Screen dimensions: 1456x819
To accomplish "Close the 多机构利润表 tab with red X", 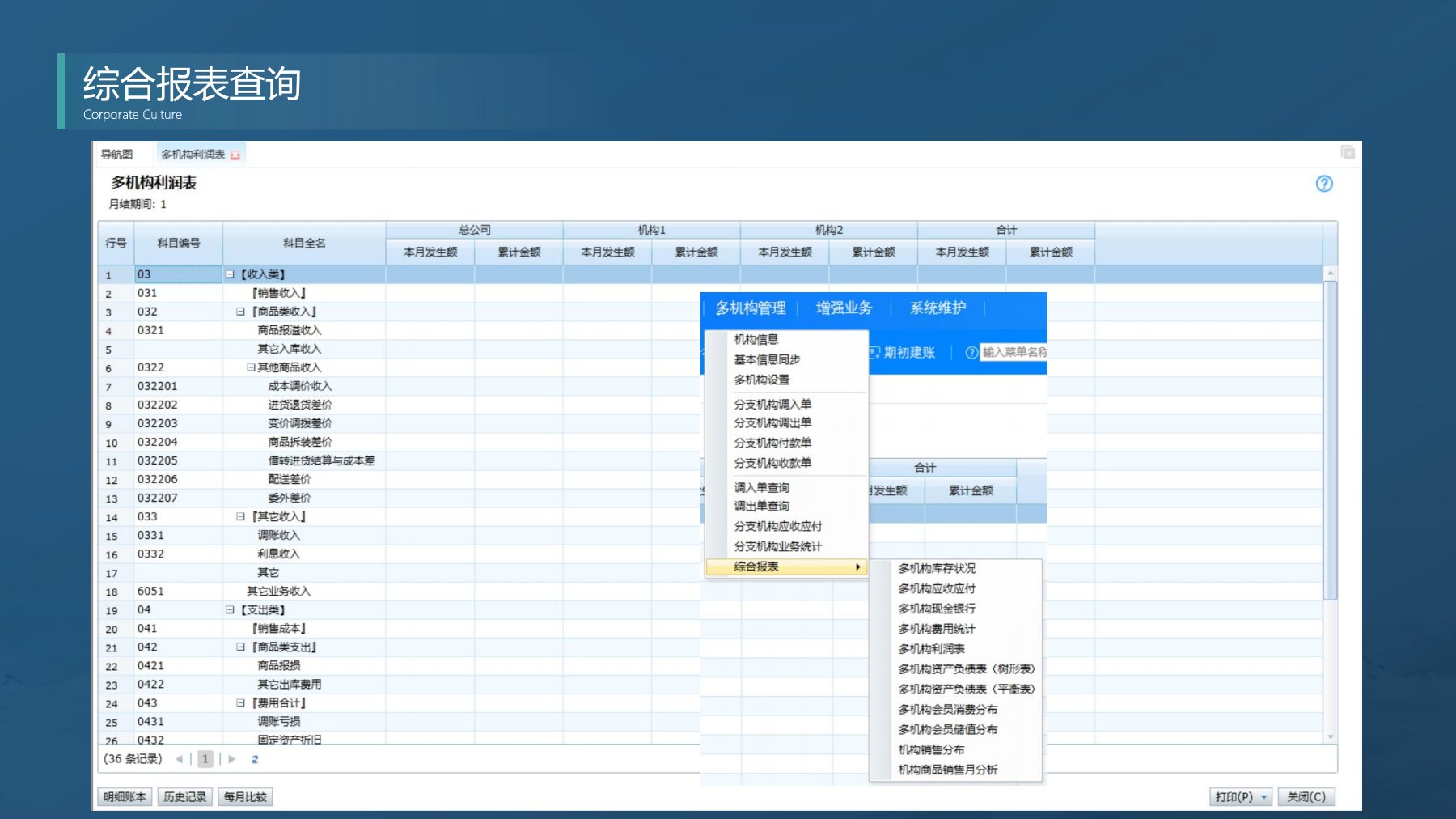I will (235, 155).
